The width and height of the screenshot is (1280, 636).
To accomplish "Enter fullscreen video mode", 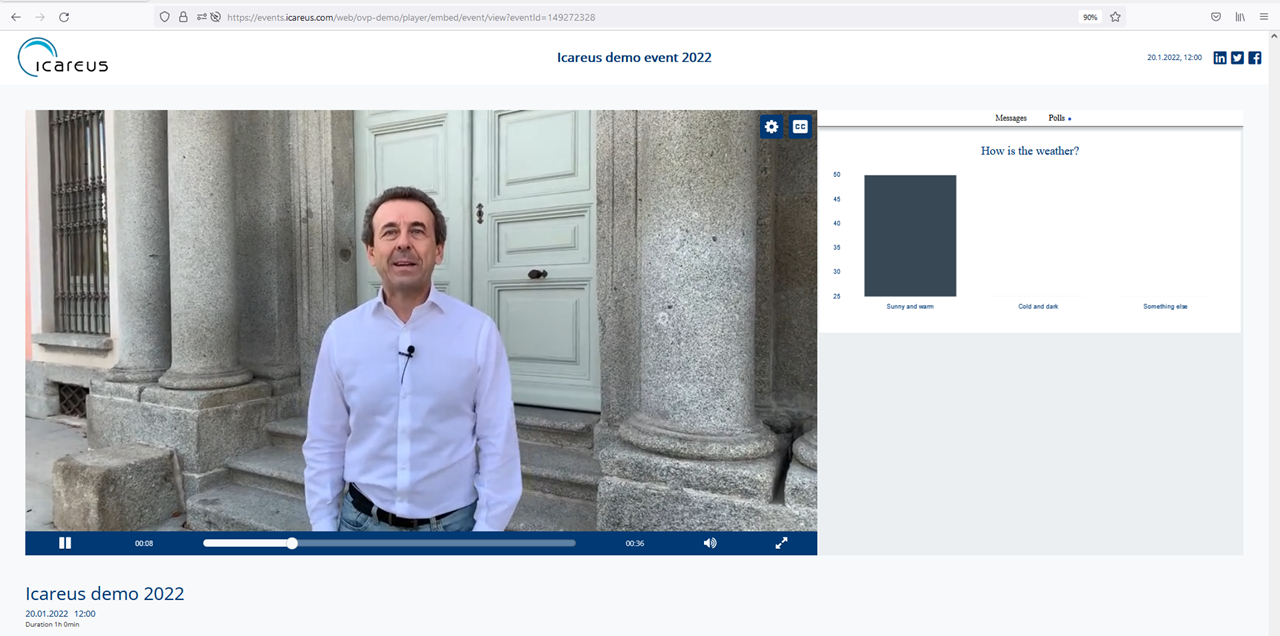I will 781,543.
